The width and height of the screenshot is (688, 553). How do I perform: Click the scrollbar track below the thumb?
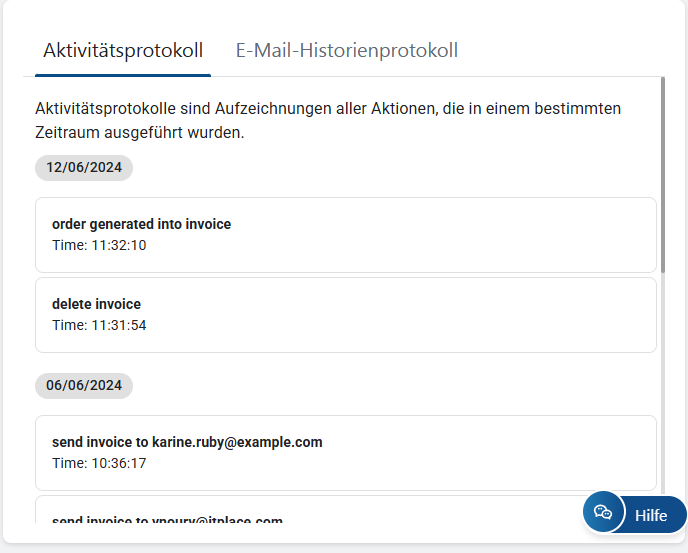point(663,400)
